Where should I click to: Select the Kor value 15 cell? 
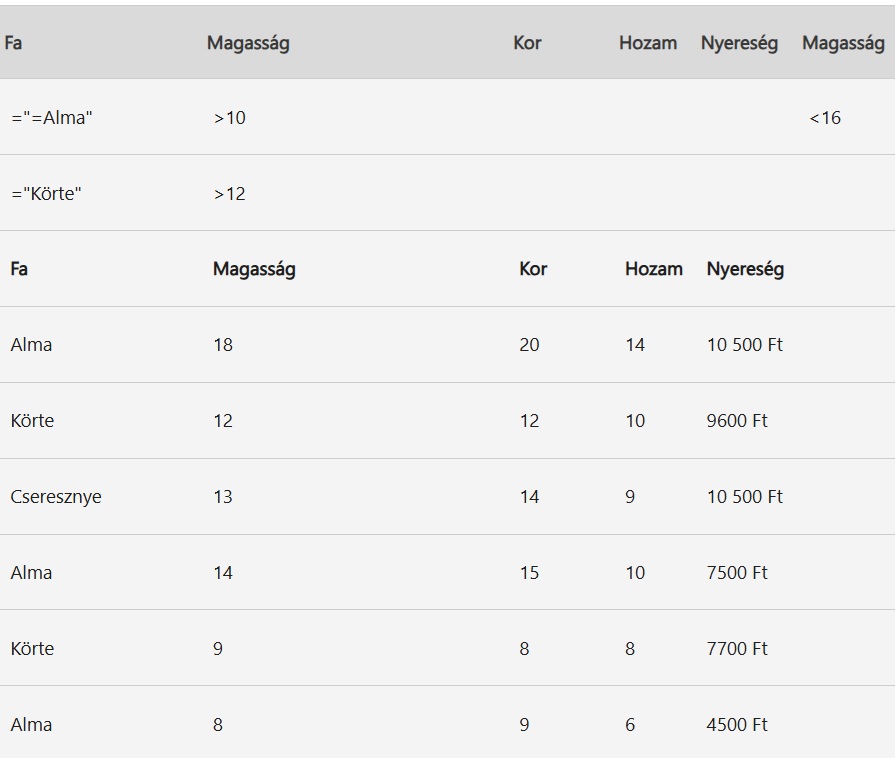pyautogui.click(x=529, y=573)
